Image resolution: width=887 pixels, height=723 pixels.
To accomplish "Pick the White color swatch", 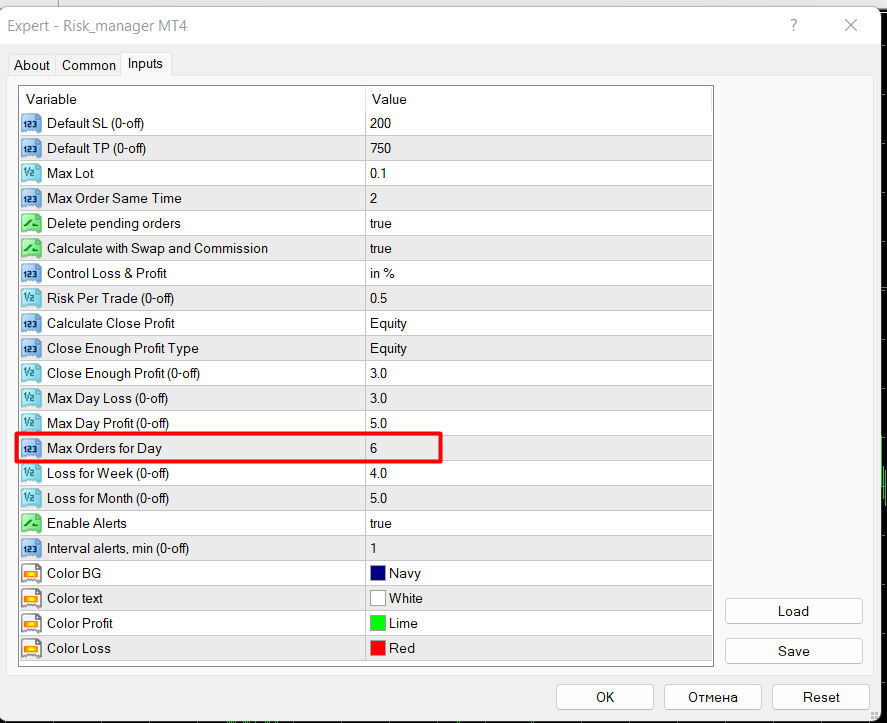I will click(378, 598).
